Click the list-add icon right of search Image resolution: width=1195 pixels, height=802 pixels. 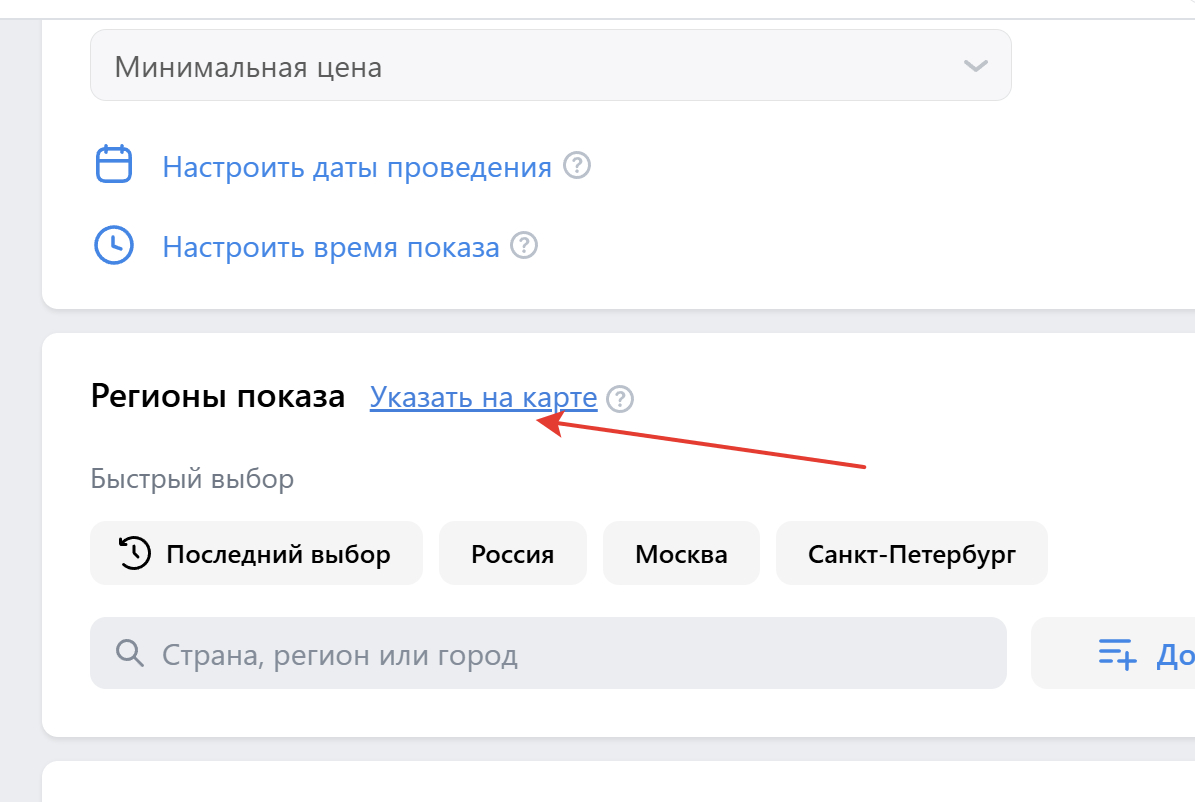click(1117, 654)
